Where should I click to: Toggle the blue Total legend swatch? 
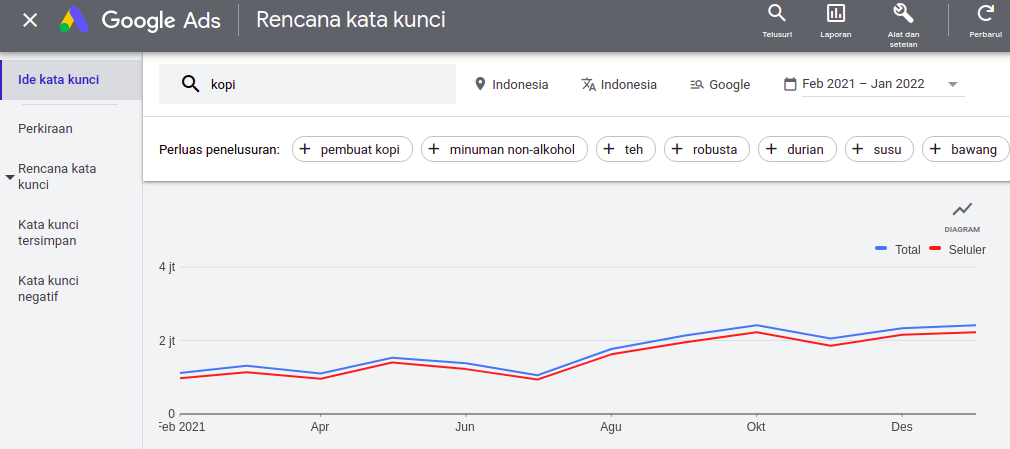(x=882, y=249)
